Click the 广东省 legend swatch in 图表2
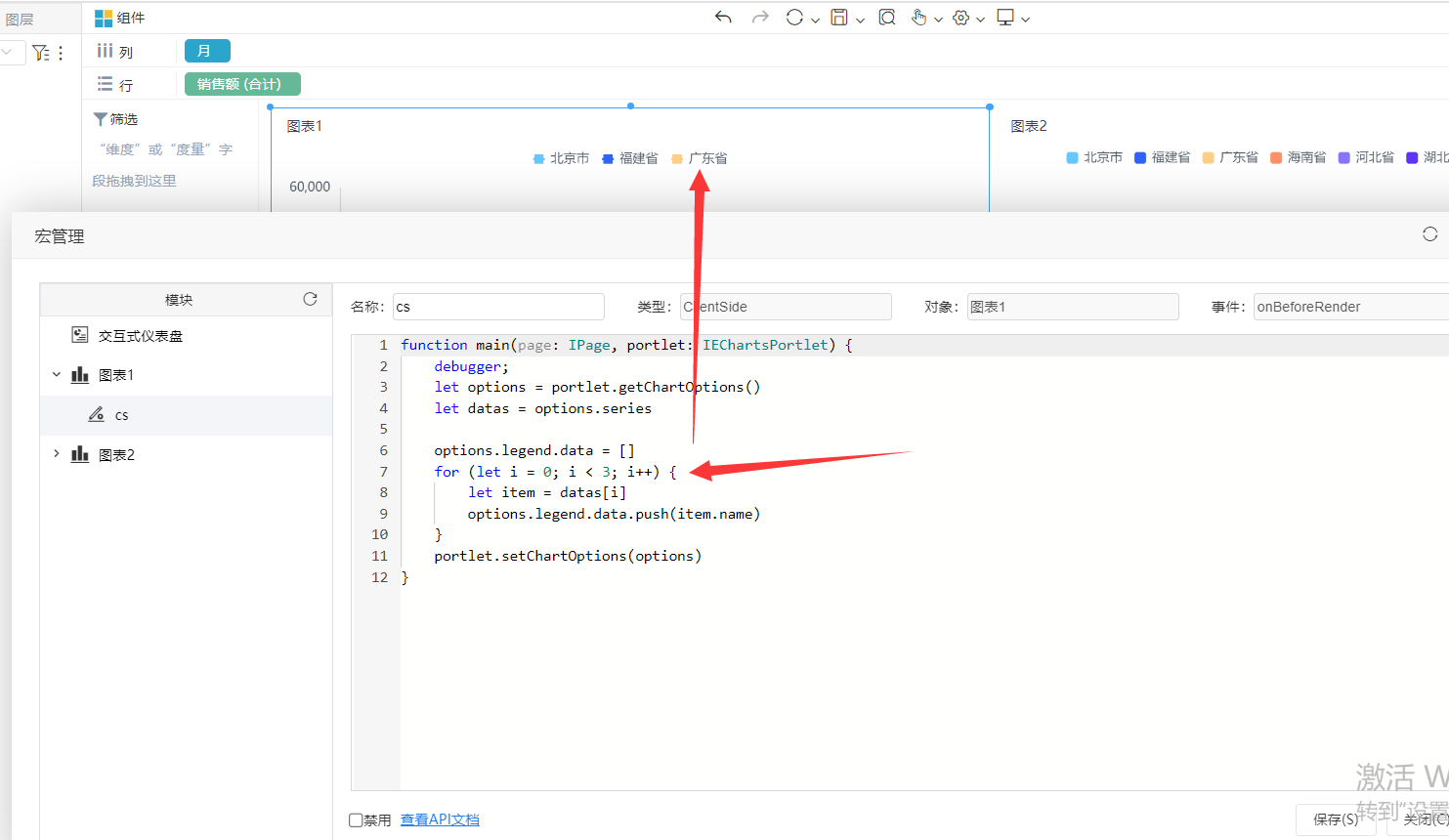The width and height of the screenshot is (1449, 840). [1209, 157]
